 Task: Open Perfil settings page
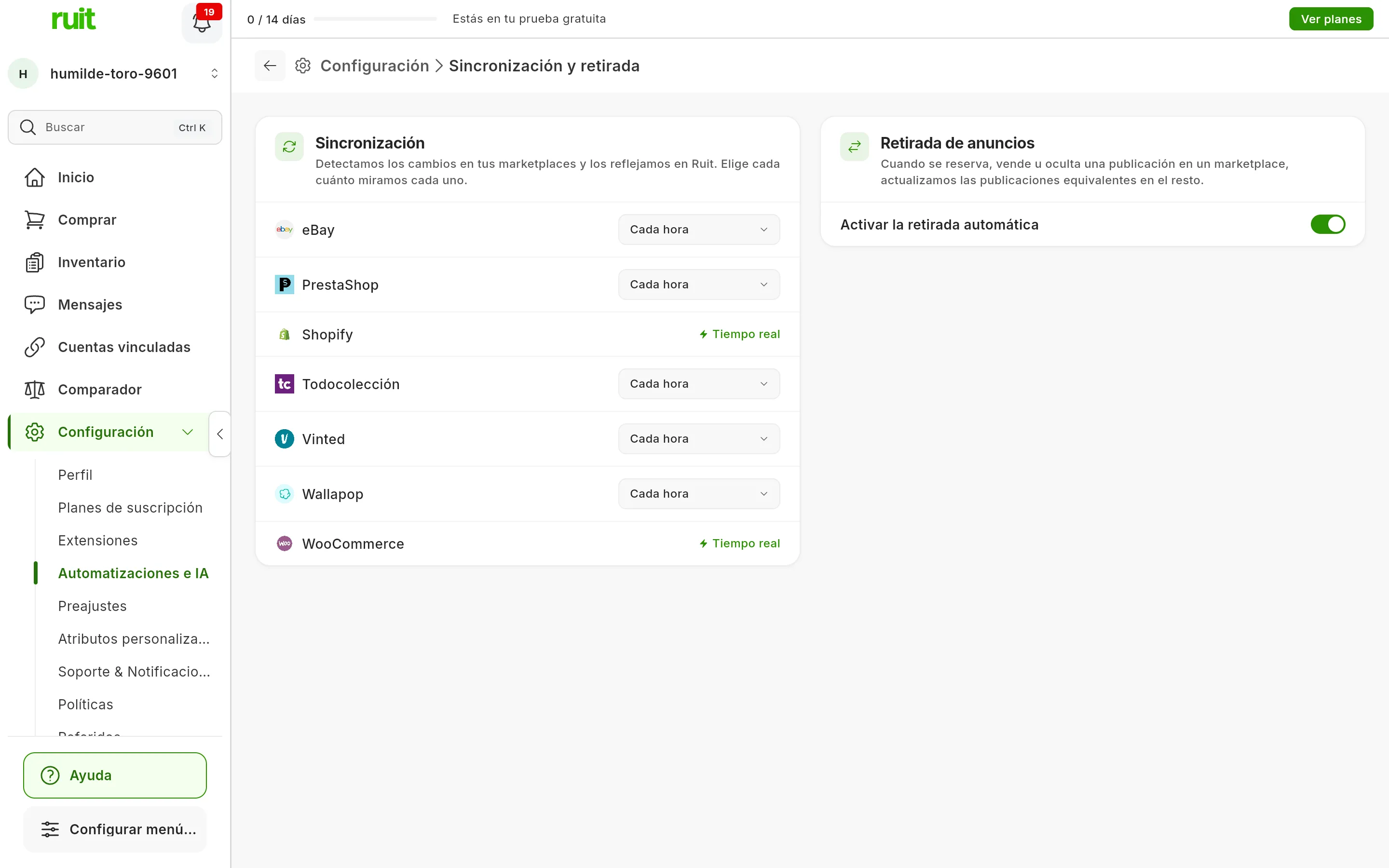click(x=75, y=475)
